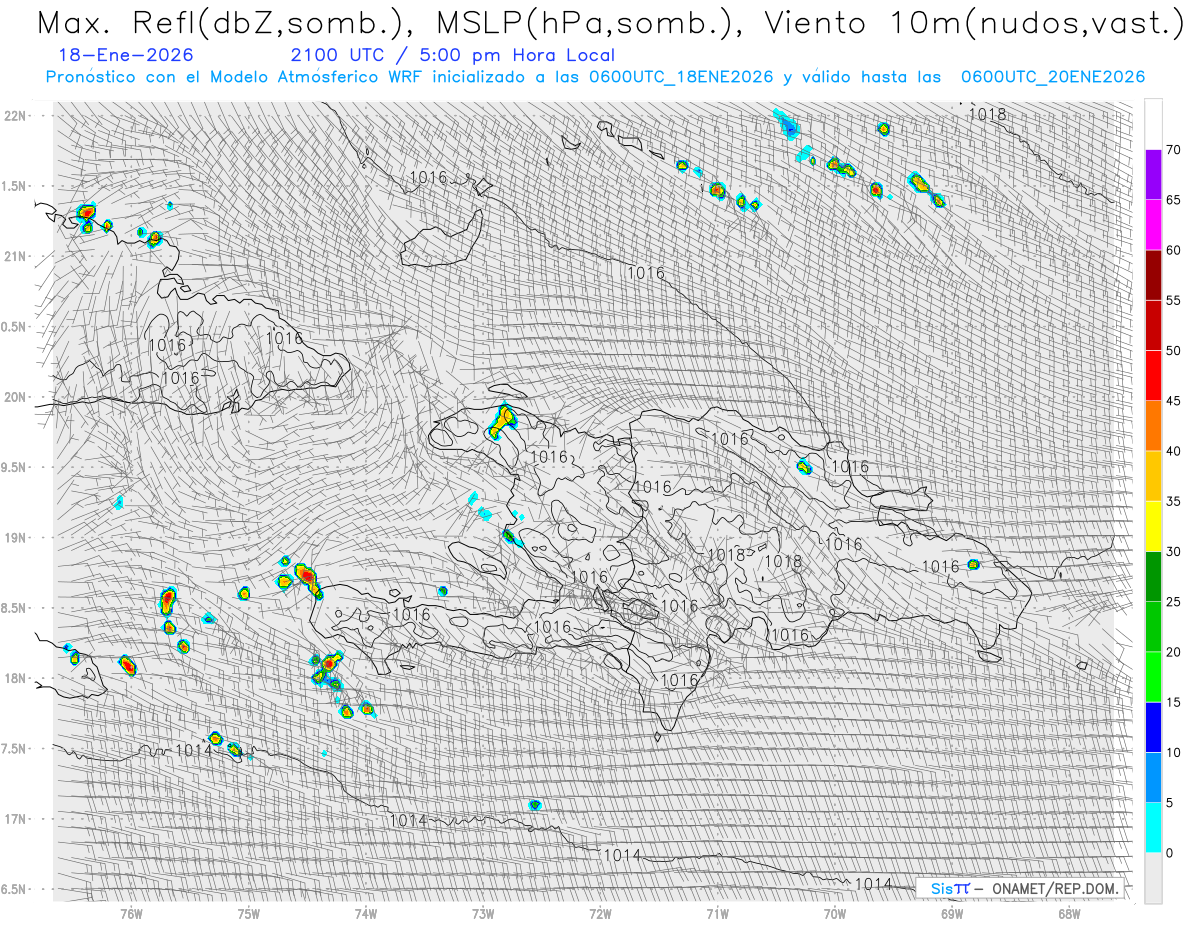Click the '19N' latitude axis label
The image size is (1200, 927).
pyautogui.click(x=15, y=538)
